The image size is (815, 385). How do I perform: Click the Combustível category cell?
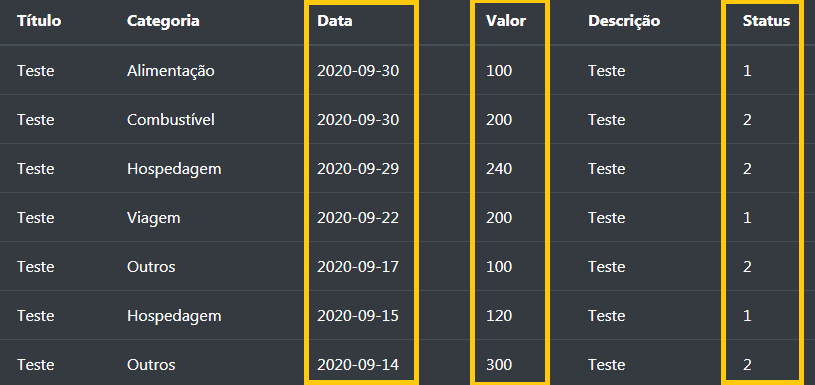(x=170, y=120)
